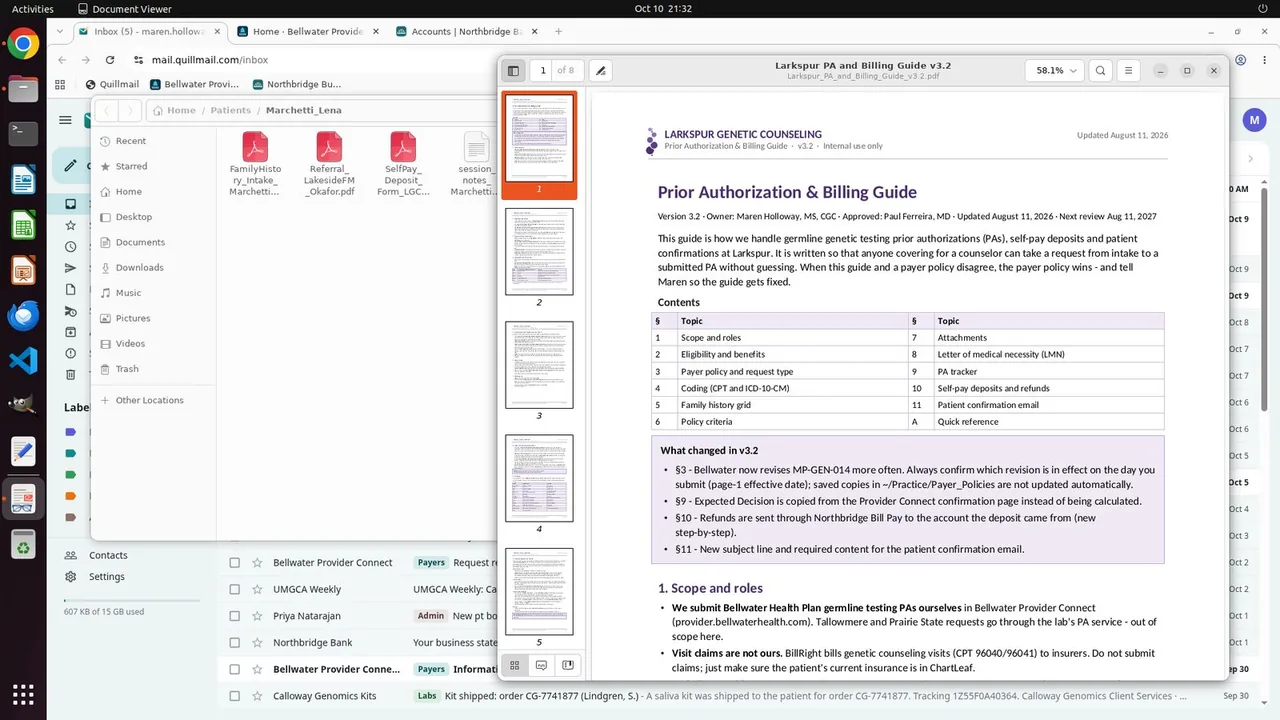Open Activities overview in top bar
1280x720 pixels.
click(x=33, y=9)
